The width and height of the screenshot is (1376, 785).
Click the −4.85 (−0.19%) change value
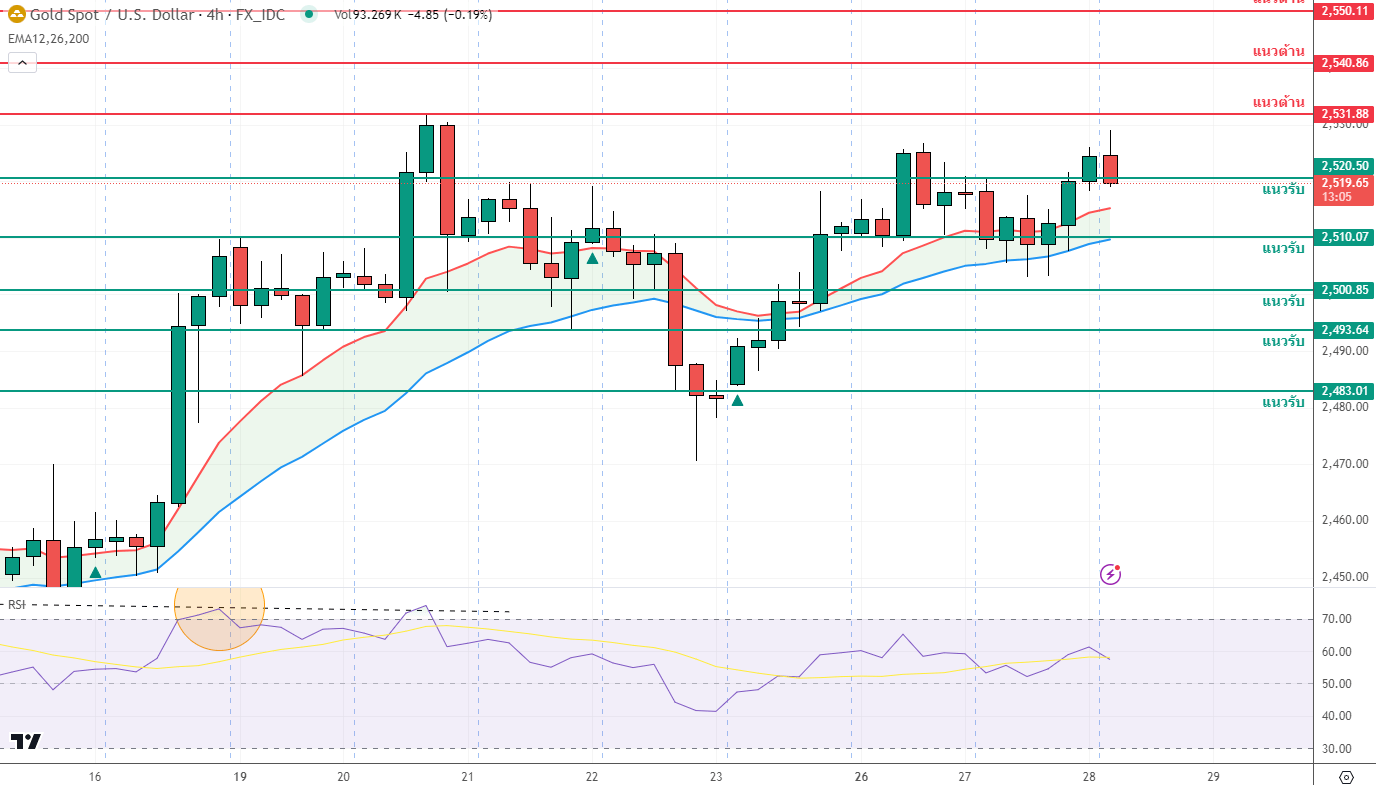[x=450, y=14]
